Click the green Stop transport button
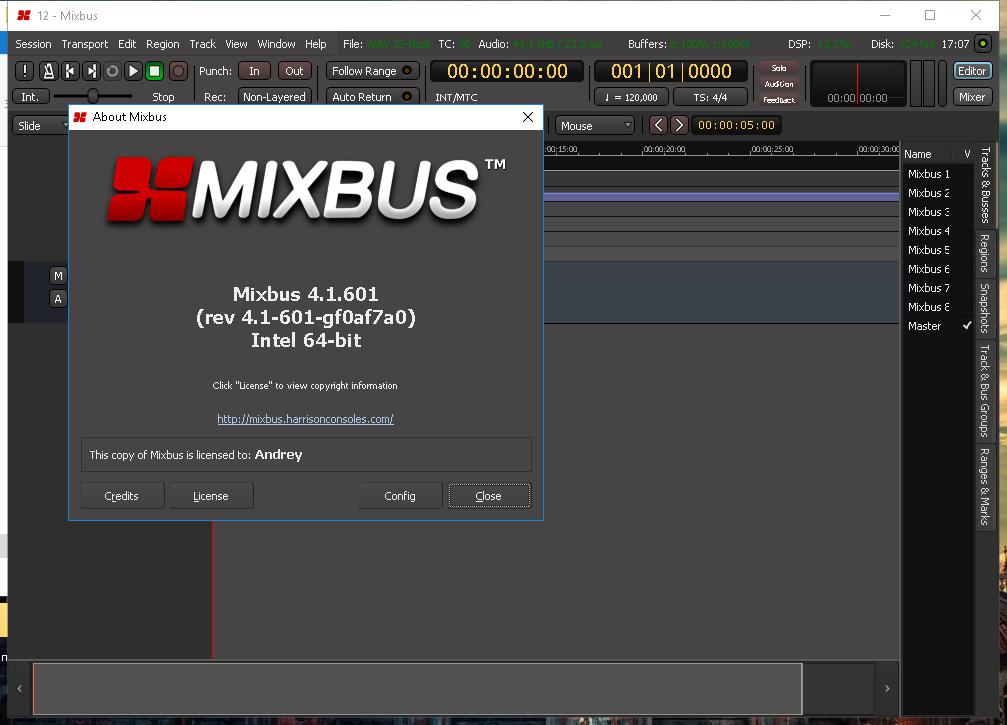 [x=154, y=71]
